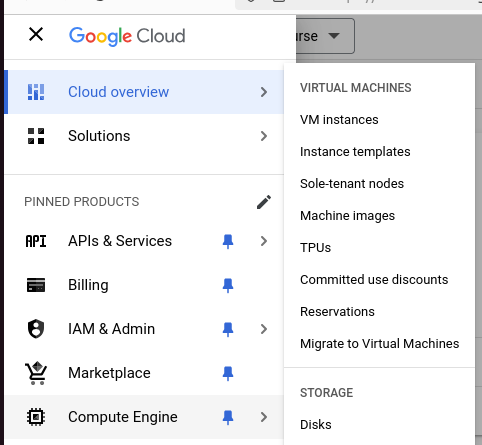Go to TPUs
This screenshot has height=445, width=482.
click(379, 248)
